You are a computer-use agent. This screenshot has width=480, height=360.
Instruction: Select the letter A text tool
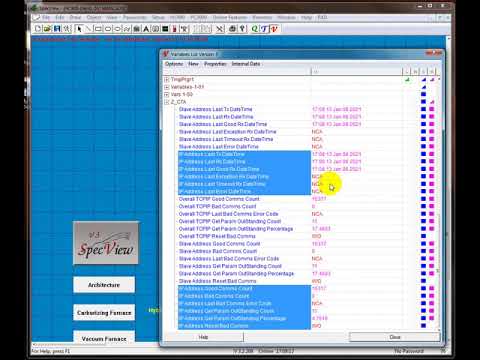click(x=146, y=29)
